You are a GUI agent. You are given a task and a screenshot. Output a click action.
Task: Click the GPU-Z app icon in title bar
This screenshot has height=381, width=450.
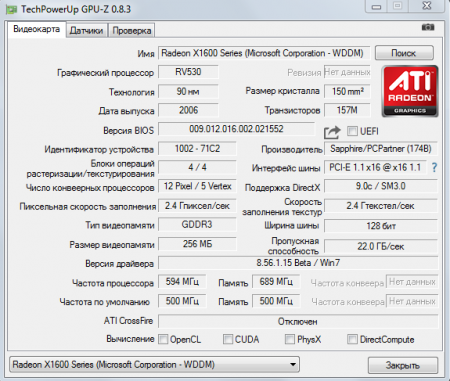click(12, 9)
